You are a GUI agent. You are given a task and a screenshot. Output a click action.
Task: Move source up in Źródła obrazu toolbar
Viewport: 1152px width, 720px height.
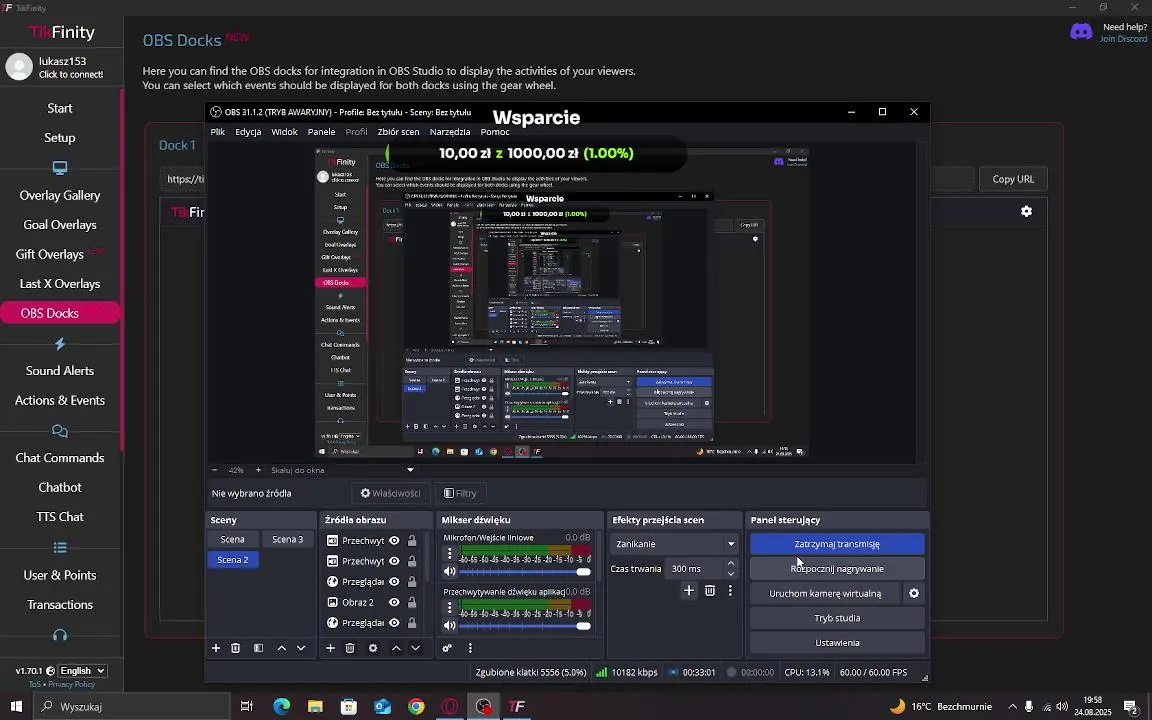pos(396,648)
